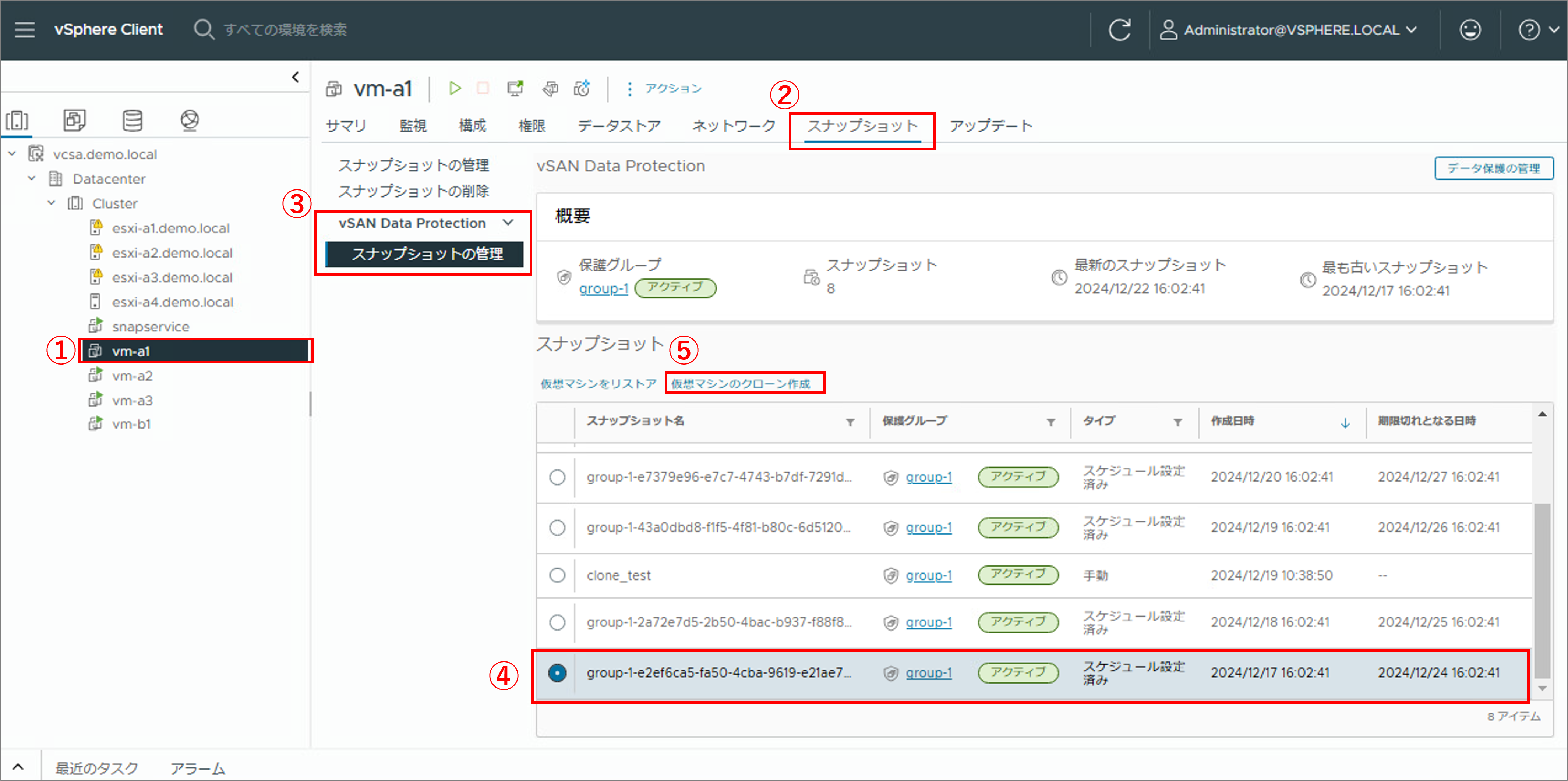Select radio for group-1-e7379e96 snapshot

click(x=557, y=477)
